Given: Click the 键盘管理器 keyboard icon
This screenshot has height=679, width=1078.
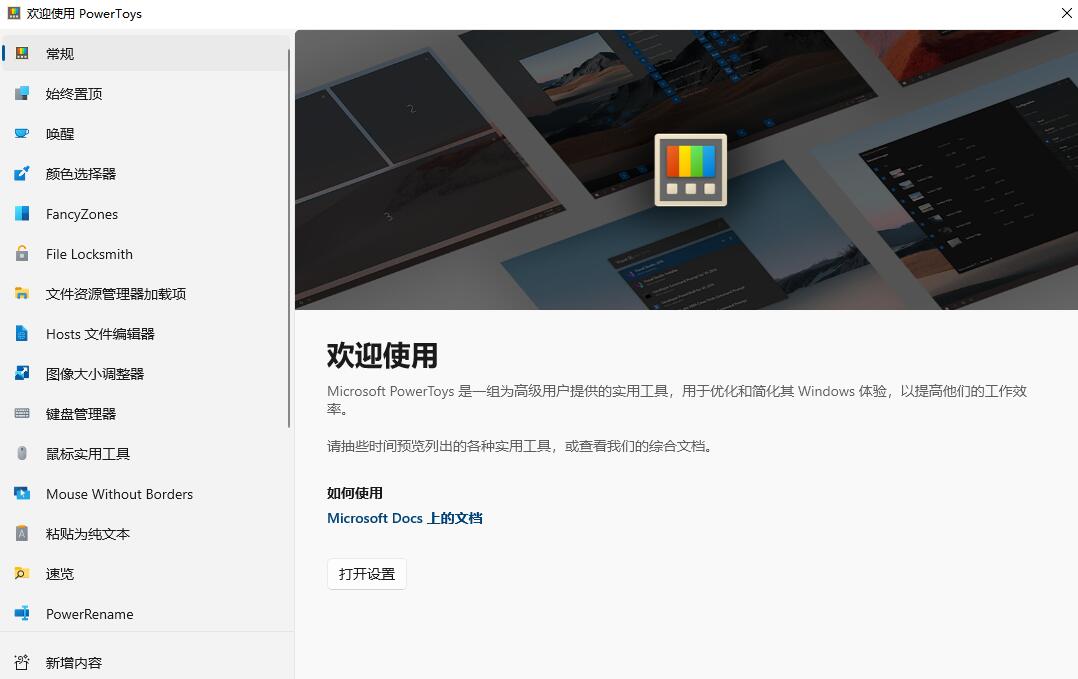Looking at the screenshot, I should [22, 413].
